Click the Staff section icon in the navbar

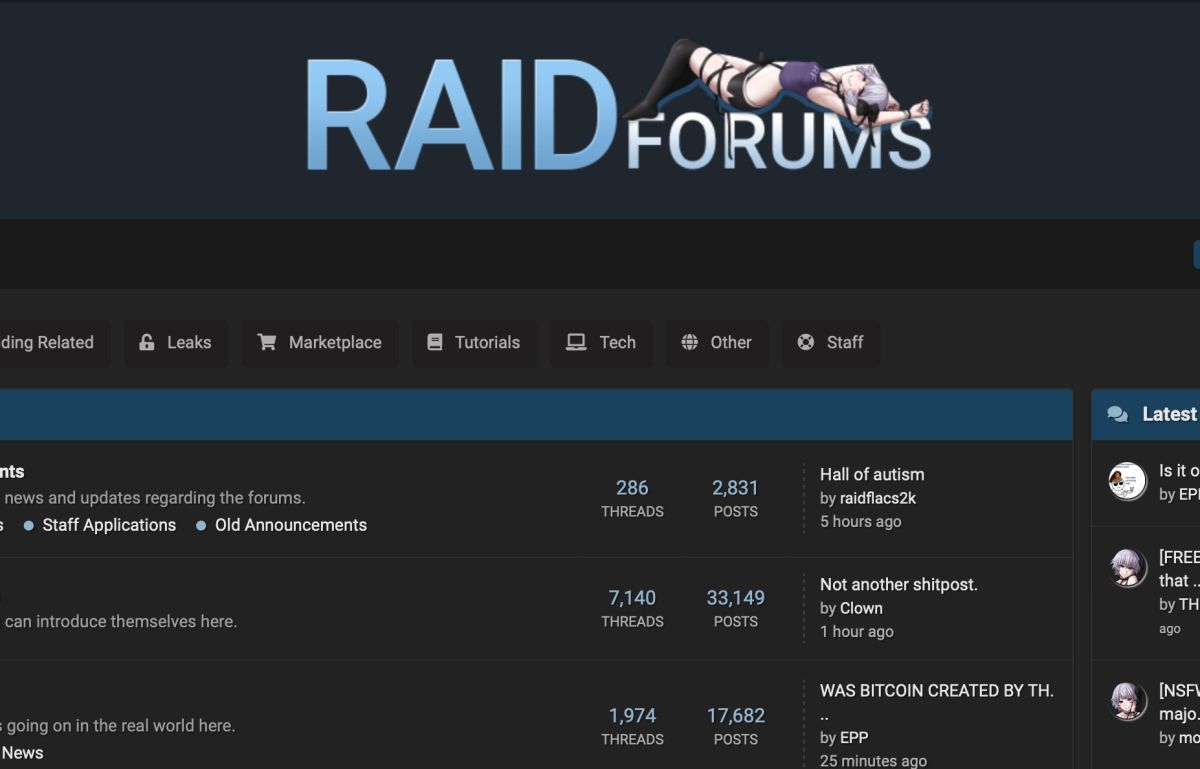click(804, 342)
